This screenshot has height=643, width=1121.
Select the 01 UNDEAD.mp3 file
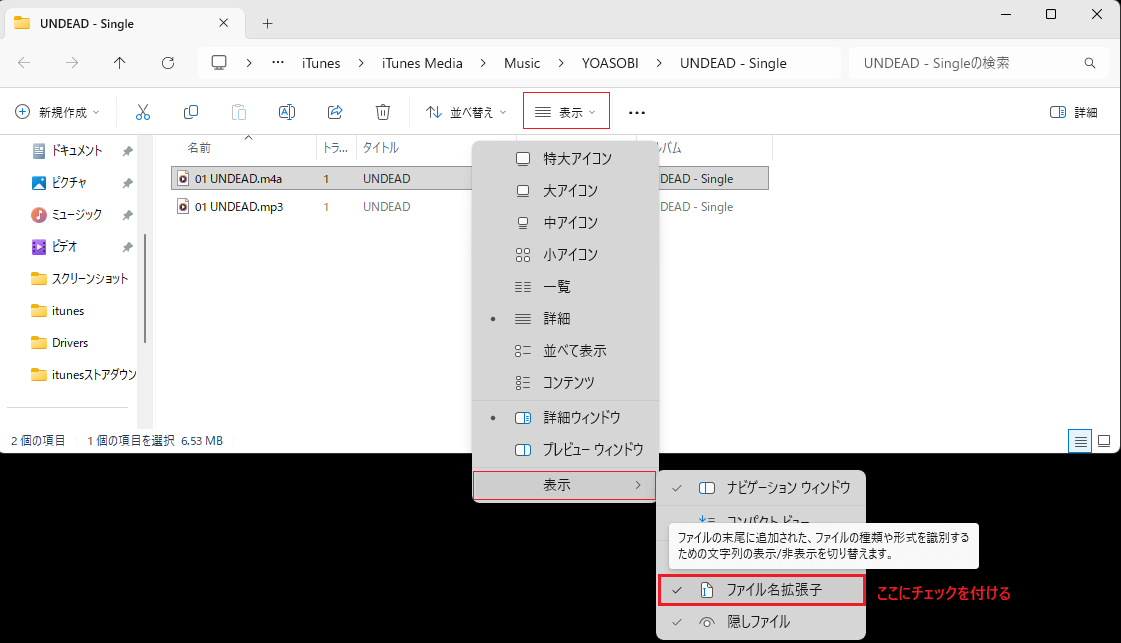pyautogui.click(x=240, y=206)
